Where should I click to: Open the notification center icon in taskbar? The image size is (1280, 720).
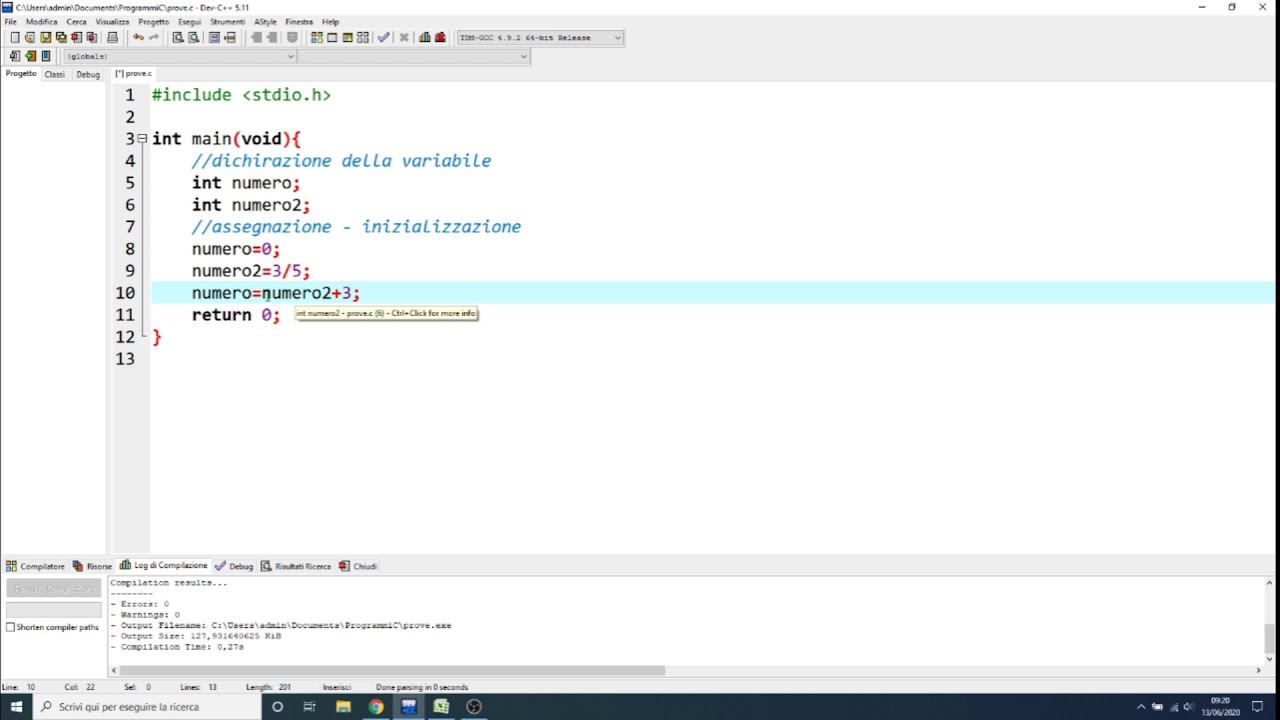click(1258, 707)
